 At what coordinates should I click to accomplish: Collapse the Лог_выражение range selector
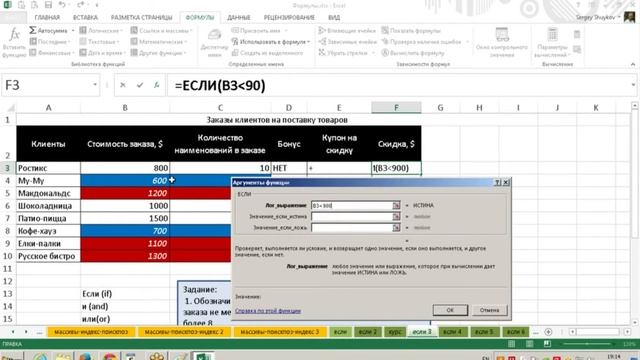396,205
